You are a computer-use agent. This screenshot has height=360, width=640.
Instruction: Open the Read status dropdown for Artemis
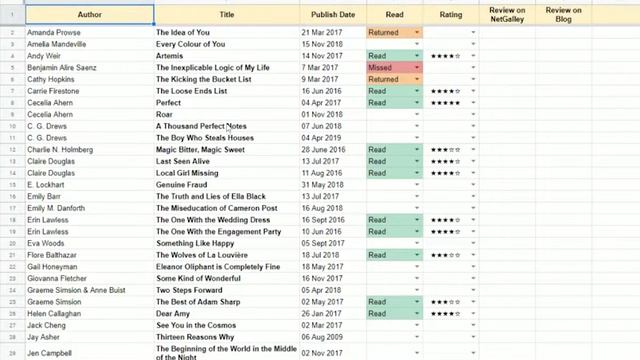[417, 56]
